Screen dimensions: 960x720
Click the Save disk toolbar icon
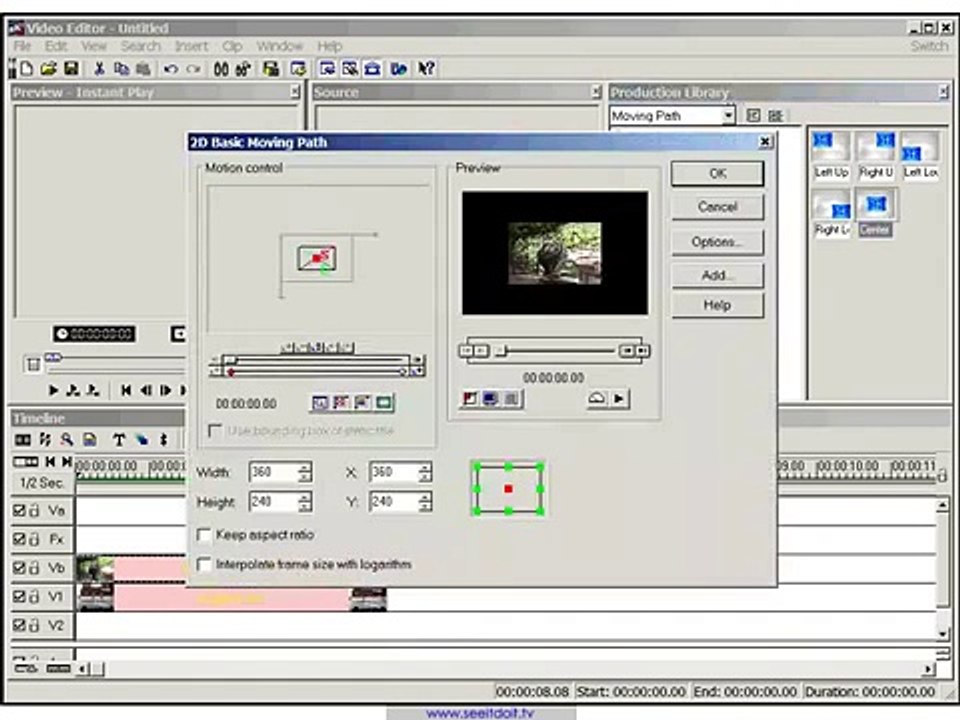pos(71,69)
